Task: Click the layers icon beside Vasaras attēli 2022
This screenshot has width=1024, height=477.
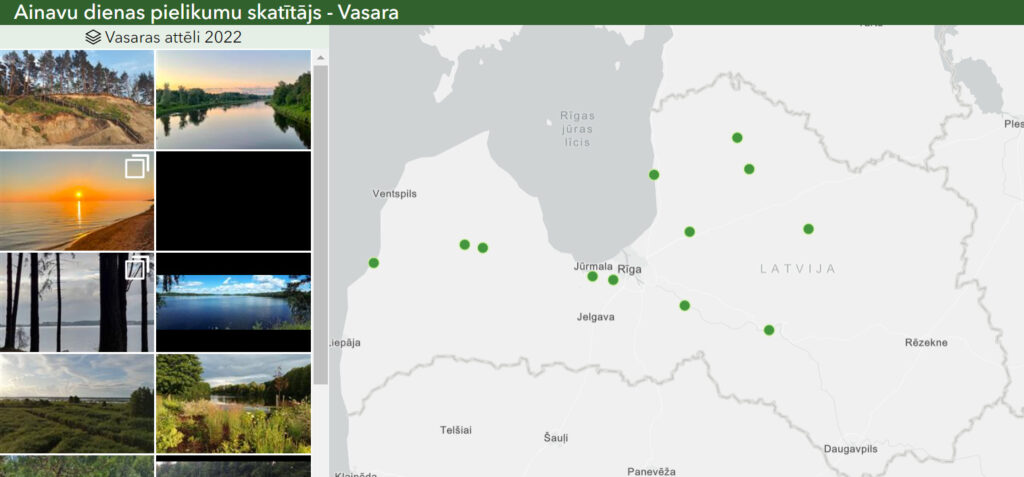Action: click(93, 37)
